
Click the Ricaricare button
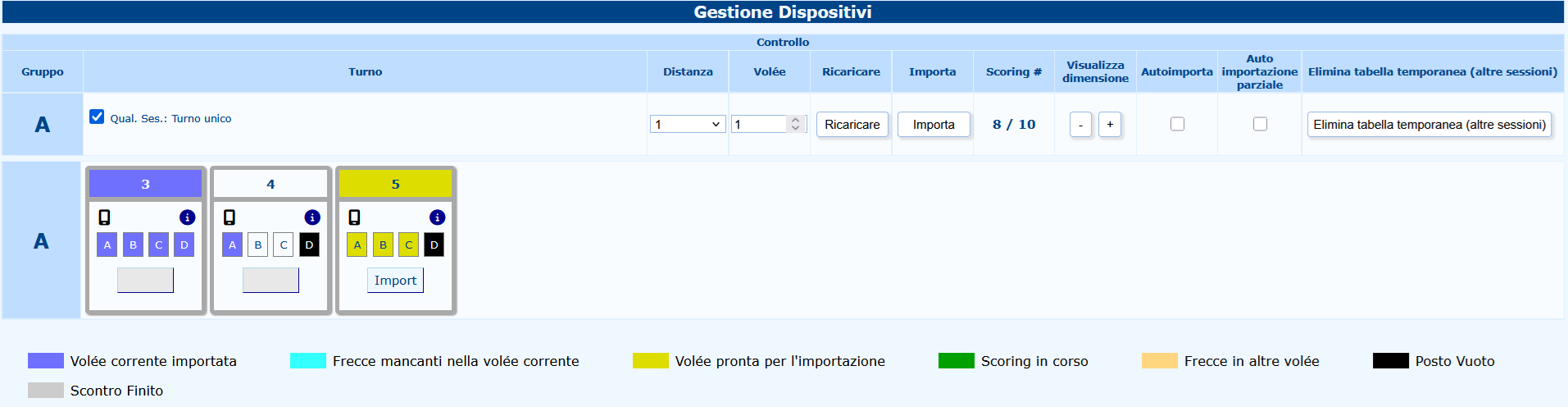[852, 125]
